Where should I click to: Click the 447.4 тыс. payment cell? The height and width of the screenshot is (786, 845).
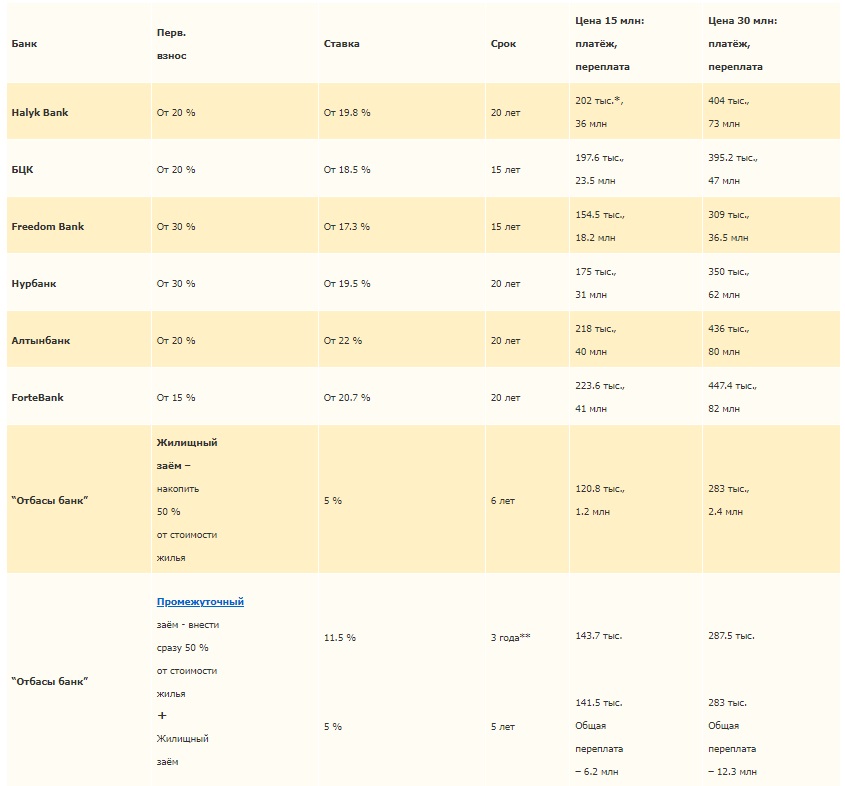[x=732, y=386]
